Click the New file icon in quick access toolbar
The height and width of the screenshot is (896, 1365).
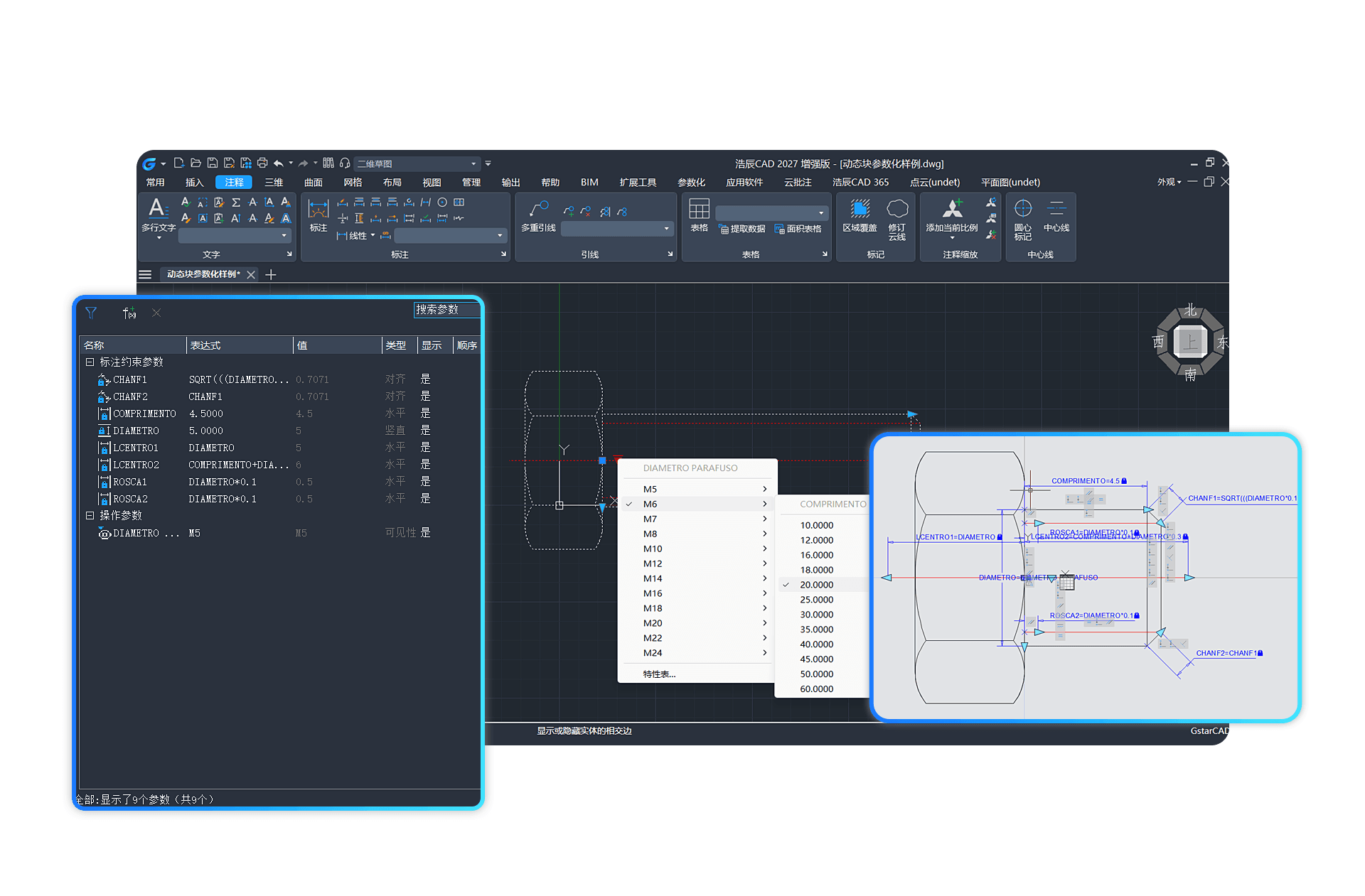[x=178, y=163]
